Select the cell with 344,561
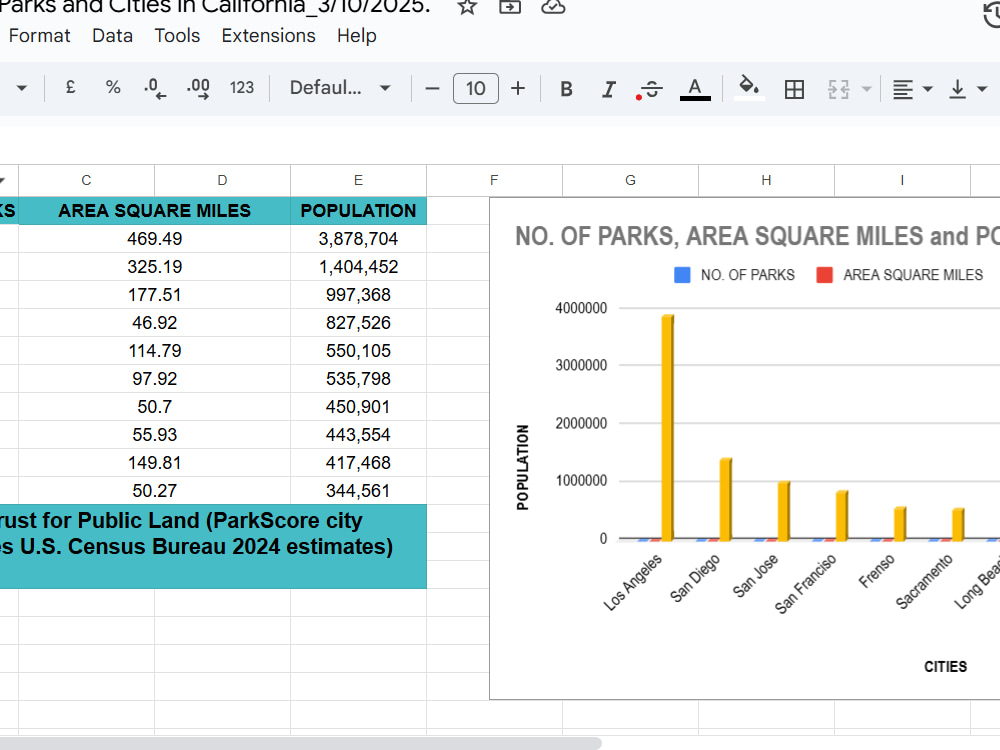Image resolution: width=1000 pixels, height=750 pixels. click(x=358, y=491)
